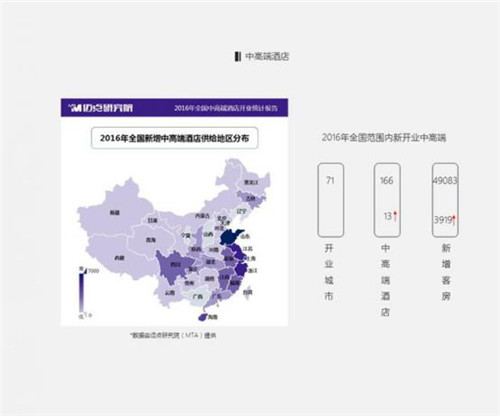Click the data source note mentioning MTA

click(x=173, y=335)
